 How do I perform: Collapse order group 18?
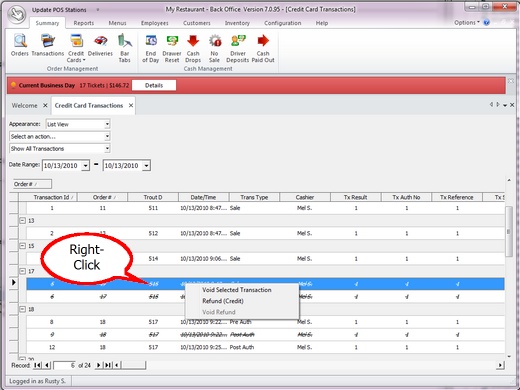click(x=22, y=309)
